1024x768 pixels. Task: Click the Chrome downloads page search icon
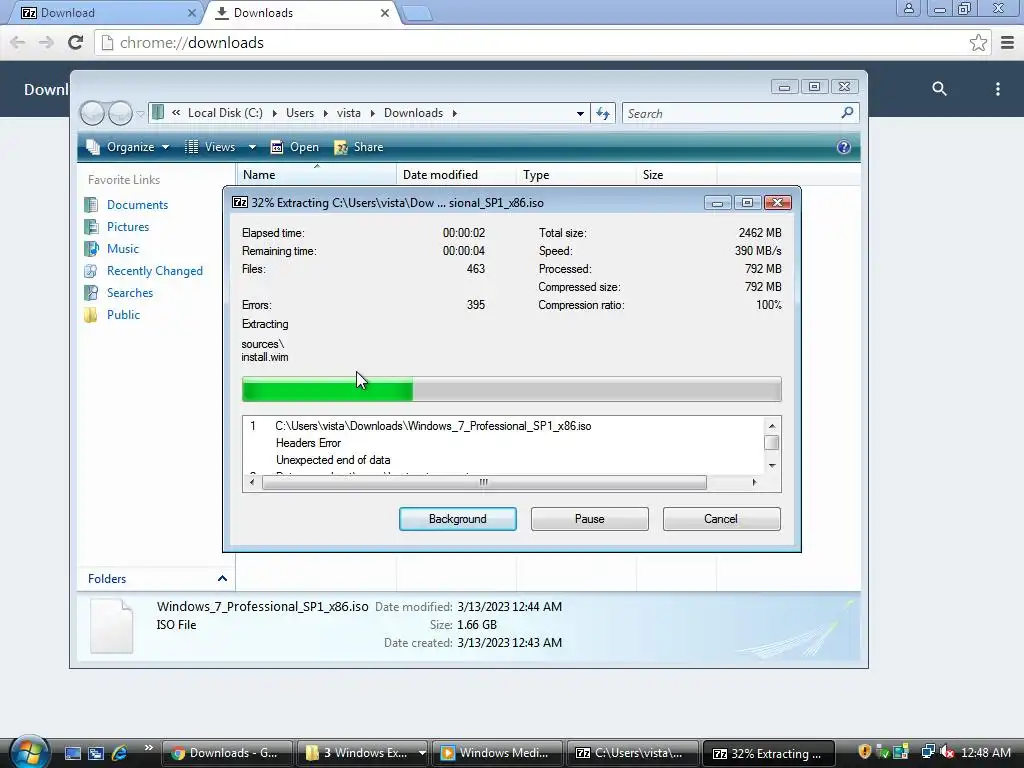pyautogui.click(x=939, y=89)
